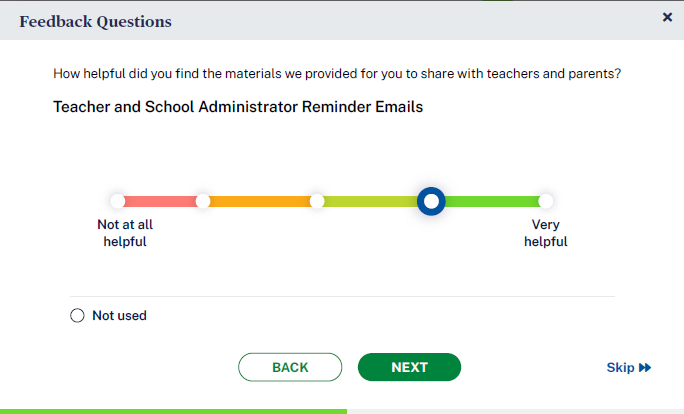
Task: Skip this question using the Skip link
Action: 620,368
